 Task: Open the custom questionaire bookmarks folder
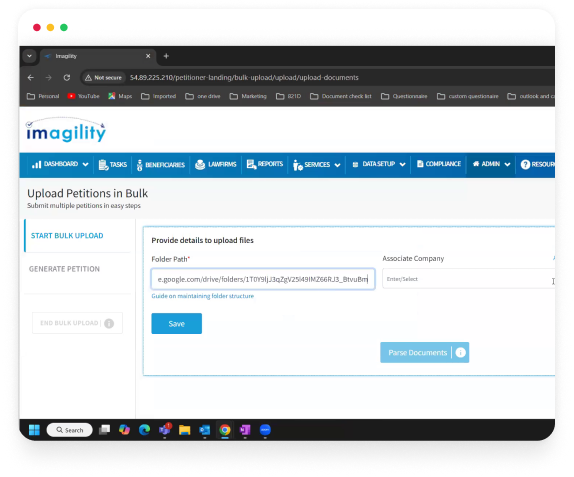coord(468,96)
